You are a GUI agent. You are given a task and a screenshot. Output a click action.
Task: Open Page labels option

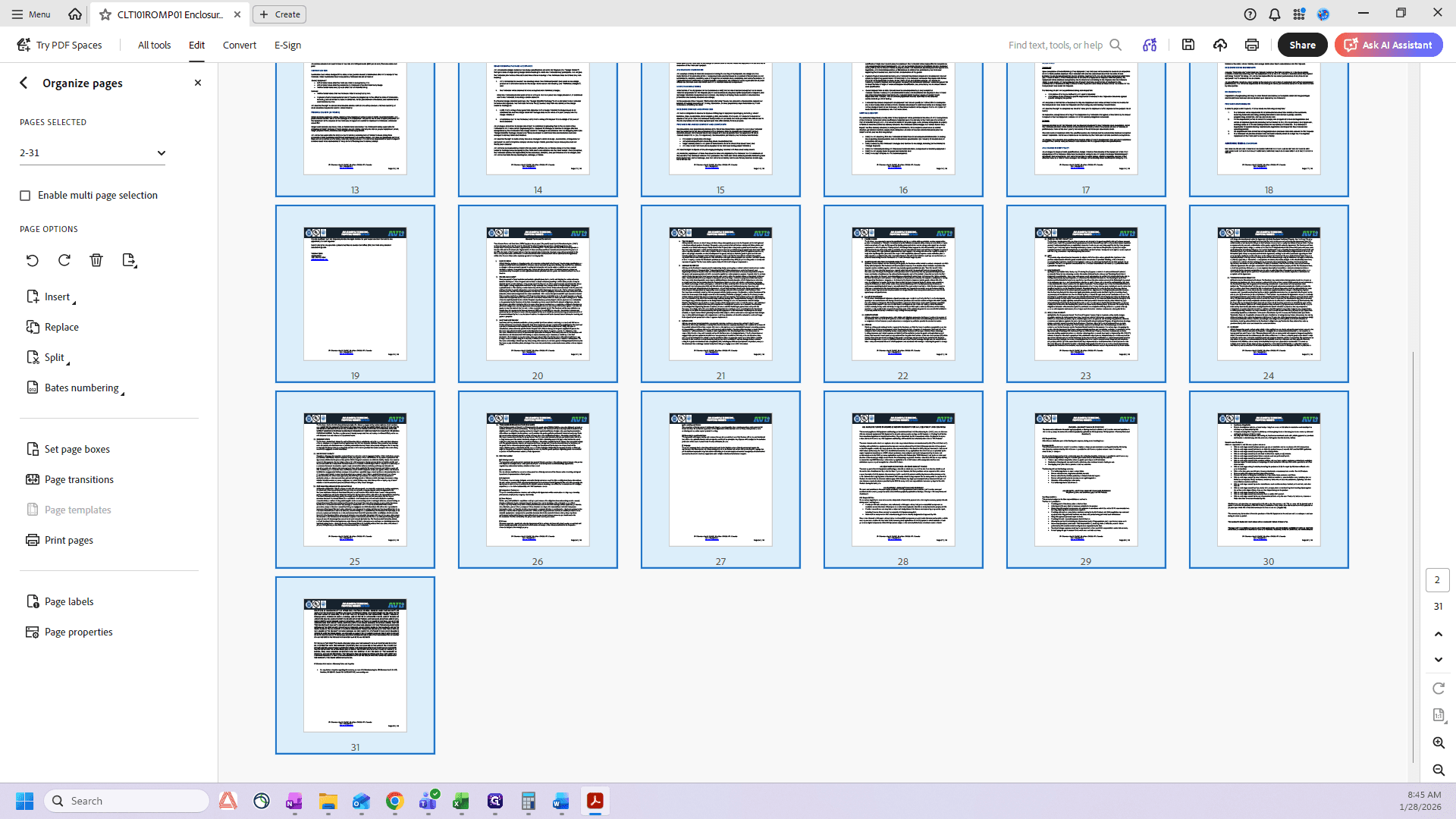click(x=60, y=601)
